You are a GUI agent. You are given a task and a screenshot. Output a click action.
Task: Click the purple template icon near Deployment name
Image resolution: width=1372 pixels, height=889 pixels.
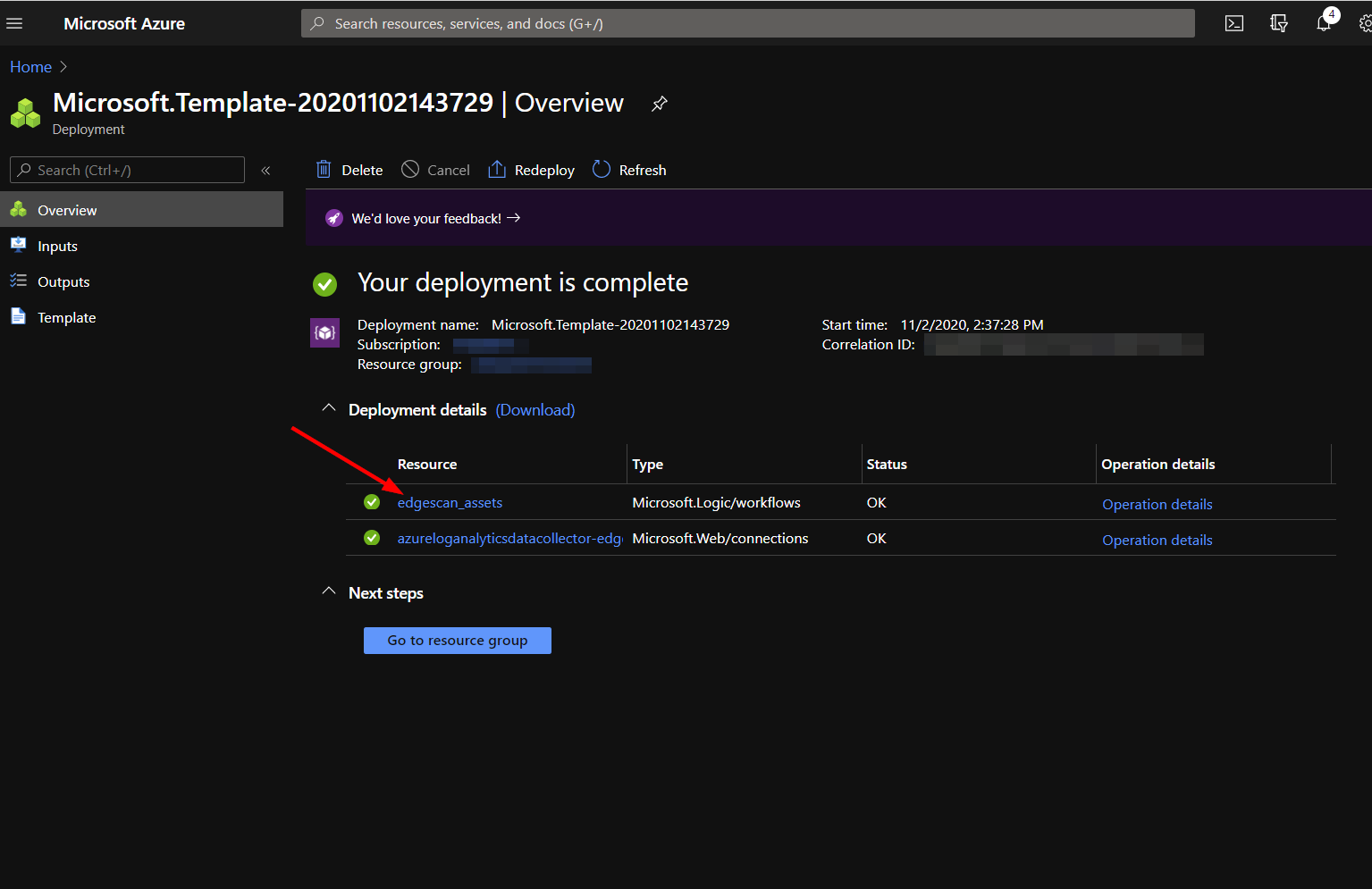click(324, 332)
